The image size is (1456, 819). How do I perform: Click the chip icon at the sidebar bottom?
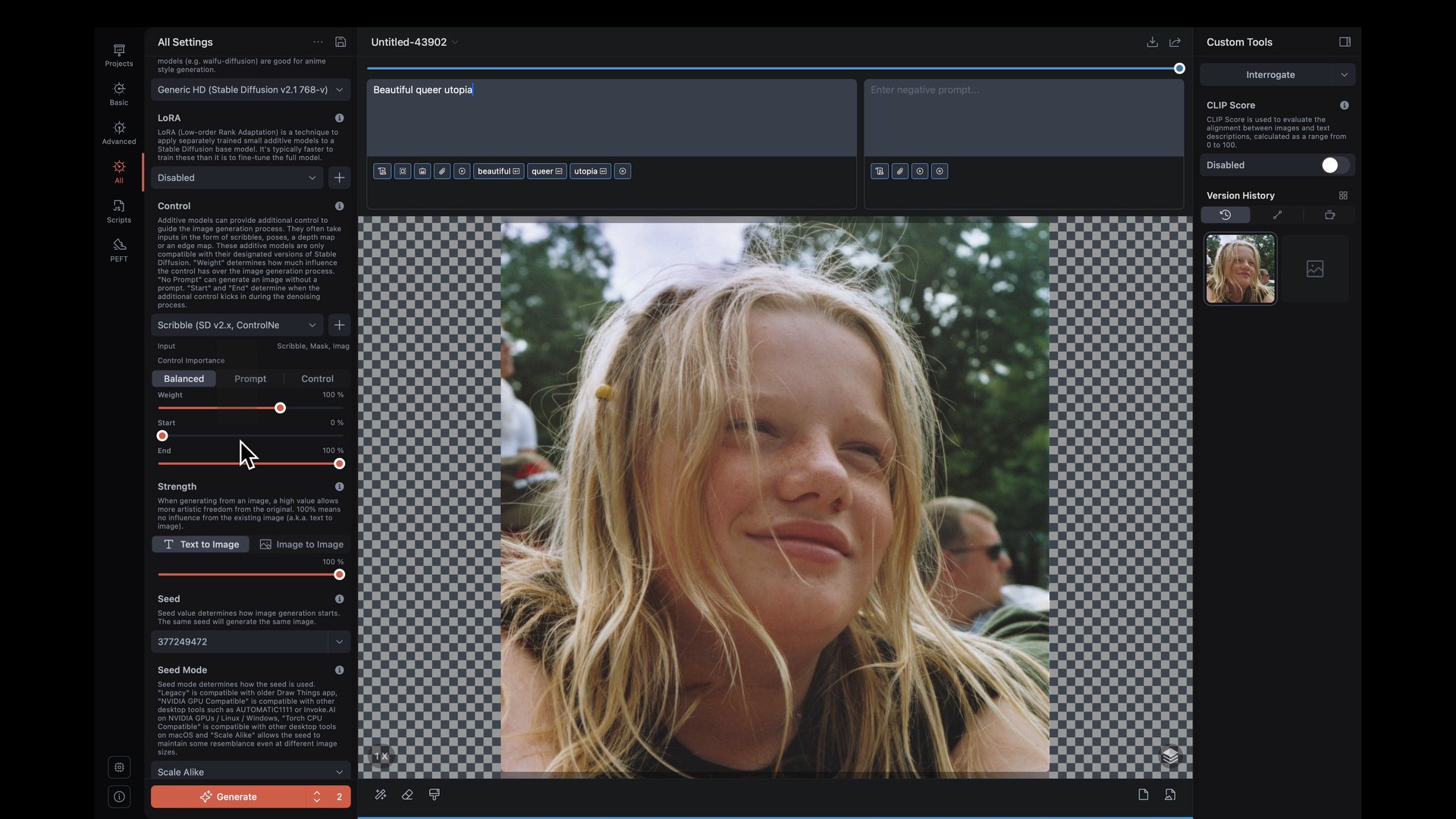pos(119,767)
